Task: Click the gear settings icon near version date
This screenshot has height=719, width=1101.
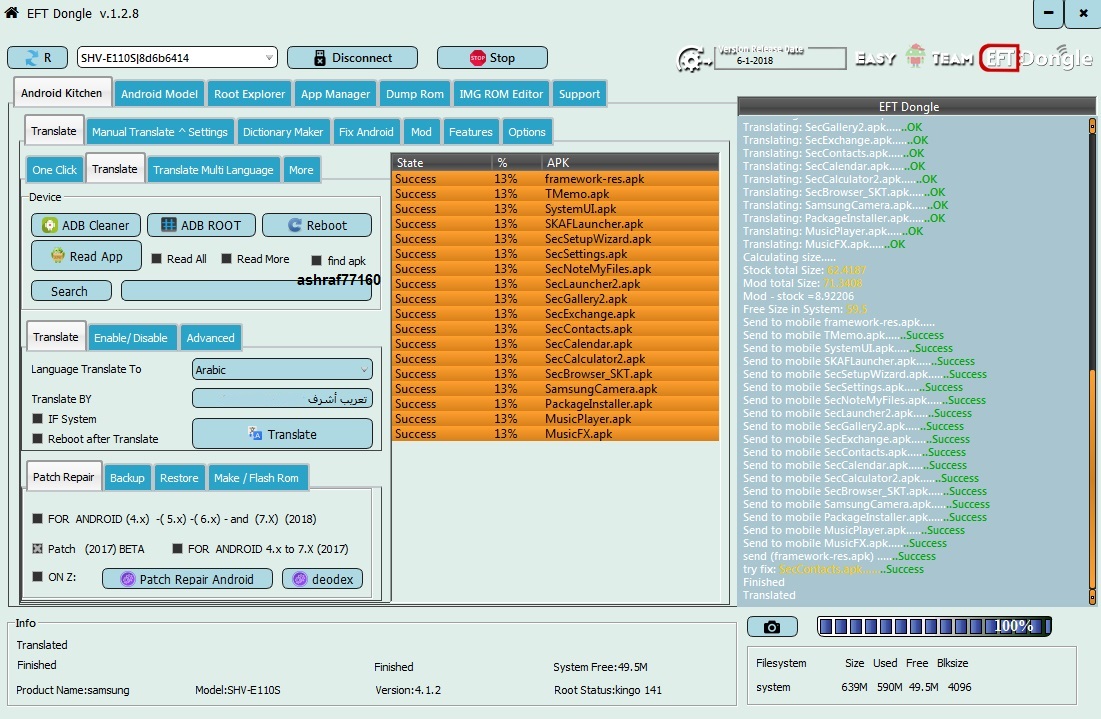Action: [692, 60]
